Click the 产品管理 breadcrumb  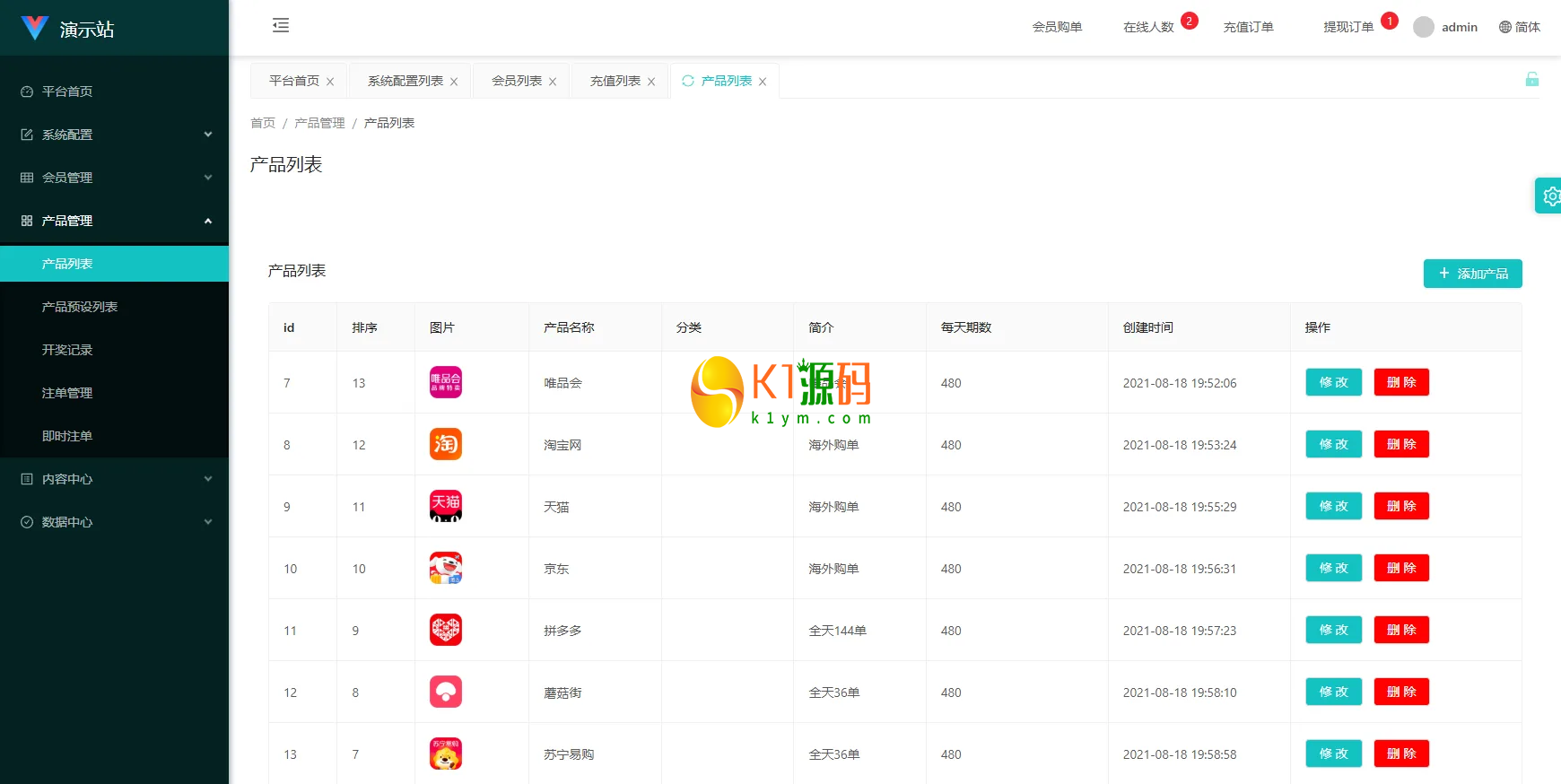tap(319, 123)
